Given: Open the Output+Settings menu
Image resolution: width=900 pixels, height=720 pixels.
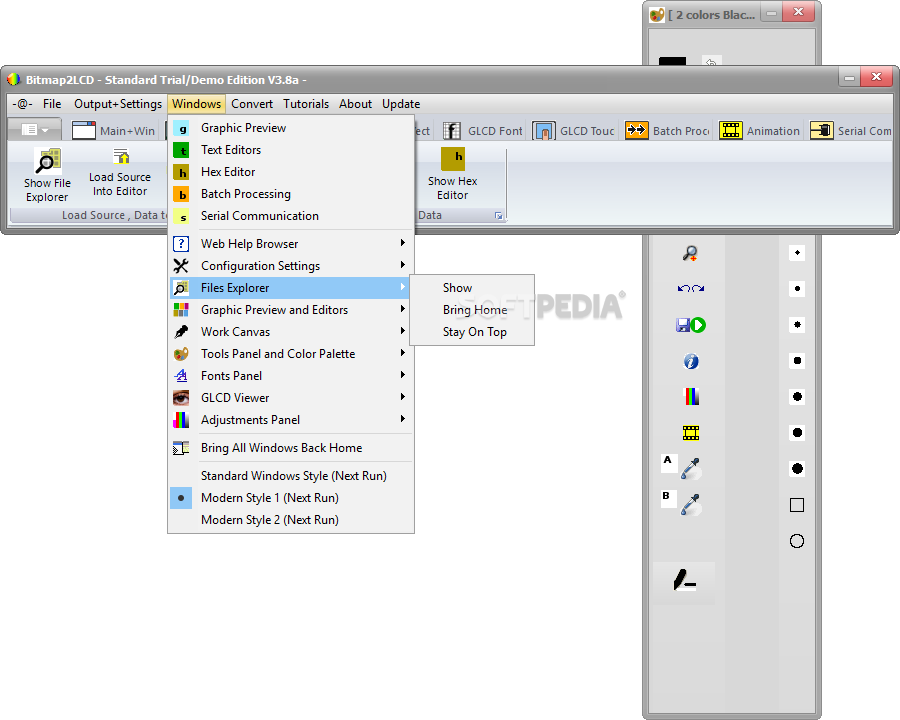Looking at the screenshot, I should point(118,104).
